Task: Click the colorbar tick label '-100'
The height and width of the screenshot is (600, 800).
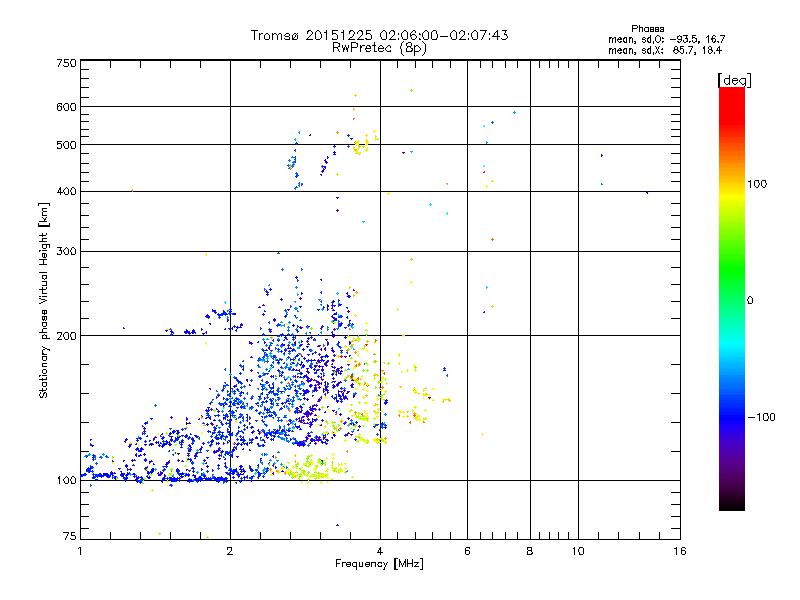Action: click(762, 417)
